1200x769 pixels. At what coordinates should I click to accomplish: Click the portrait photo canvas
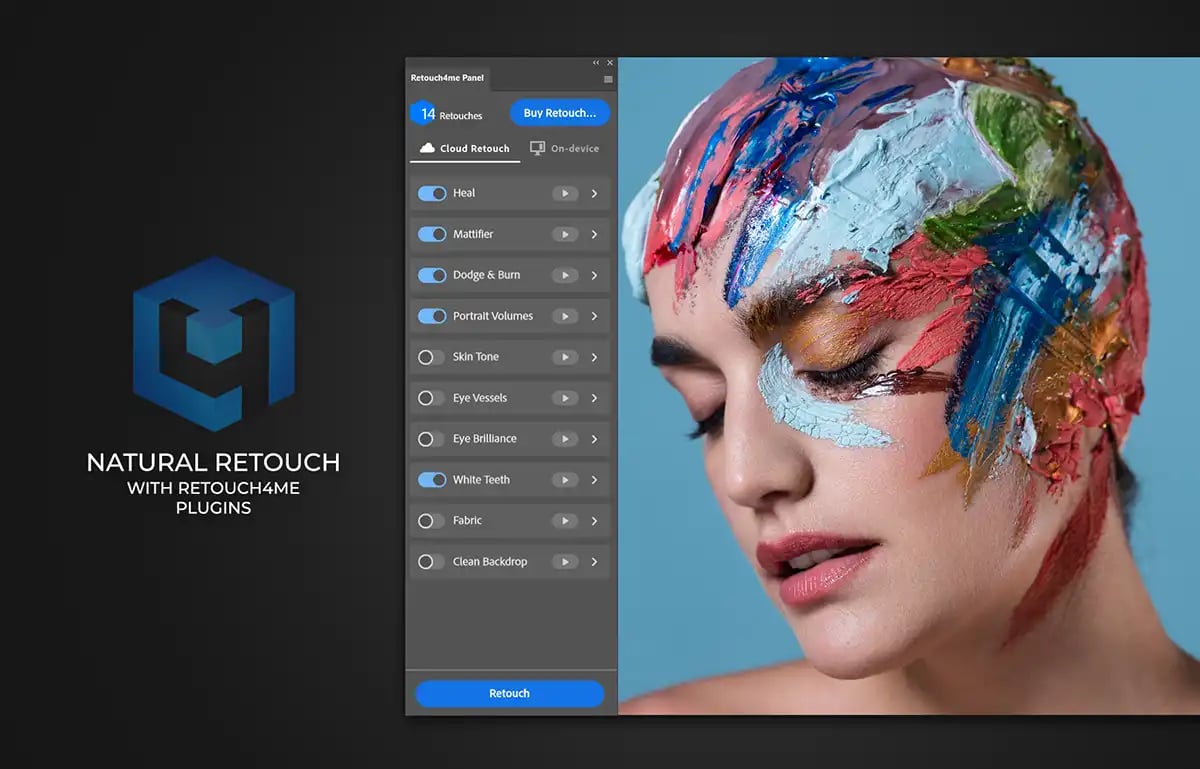908,385
